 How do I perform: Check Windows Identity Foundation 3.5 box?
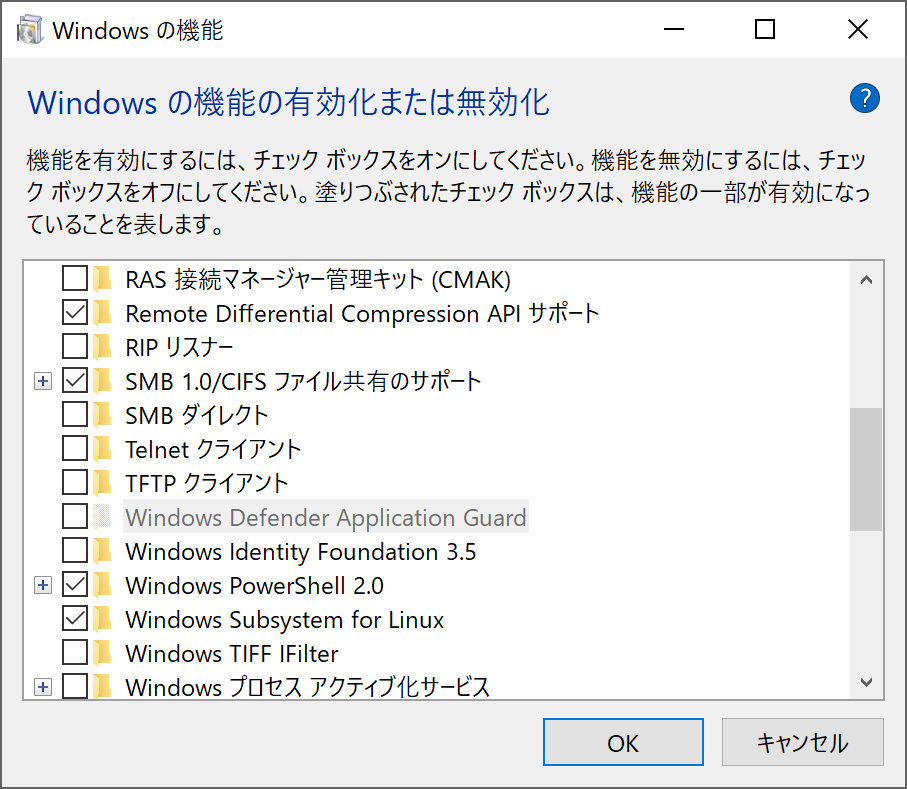tap(75, 551)
